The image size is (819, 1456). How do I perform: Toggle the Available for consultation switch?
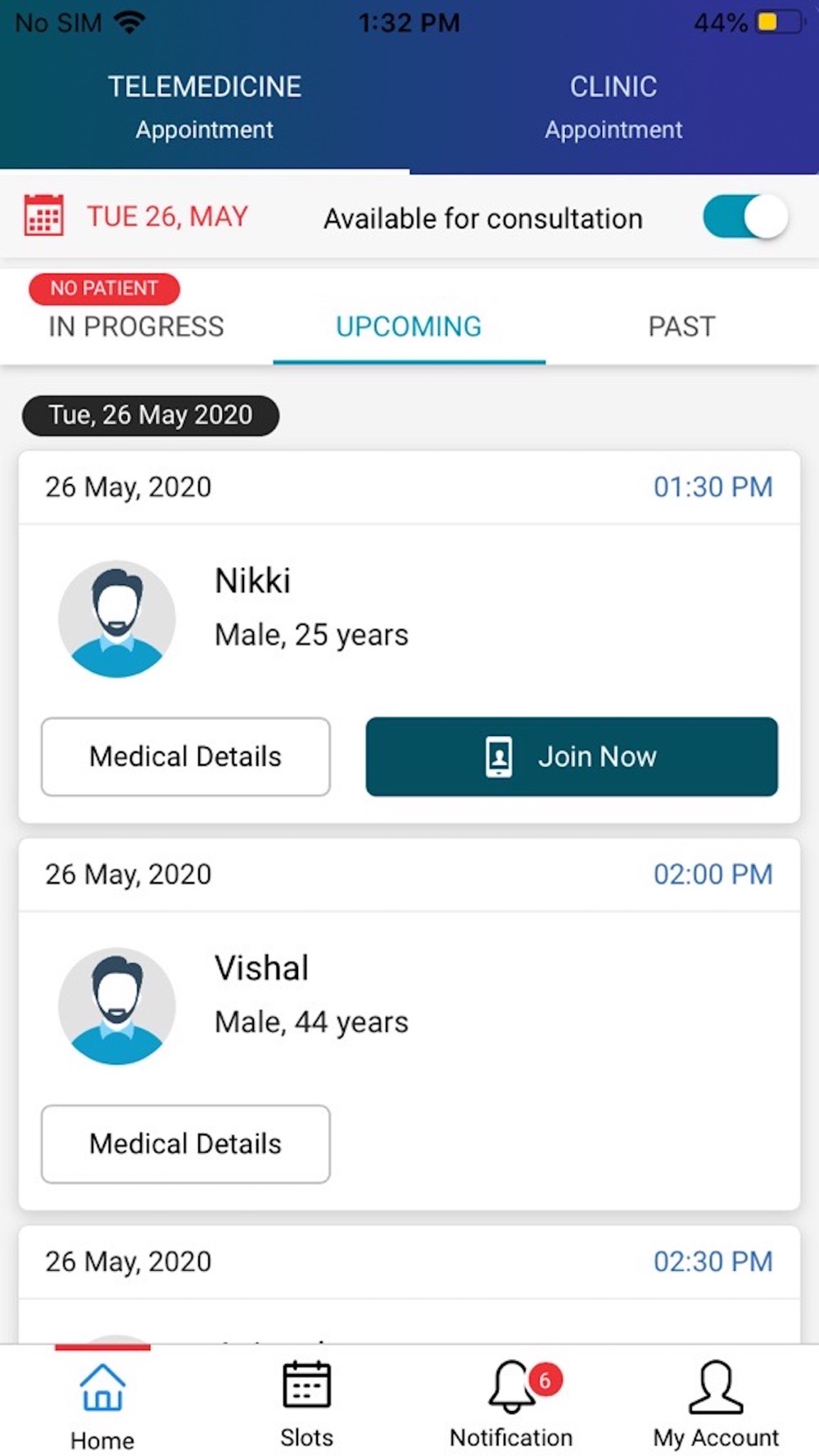(745, 218)
